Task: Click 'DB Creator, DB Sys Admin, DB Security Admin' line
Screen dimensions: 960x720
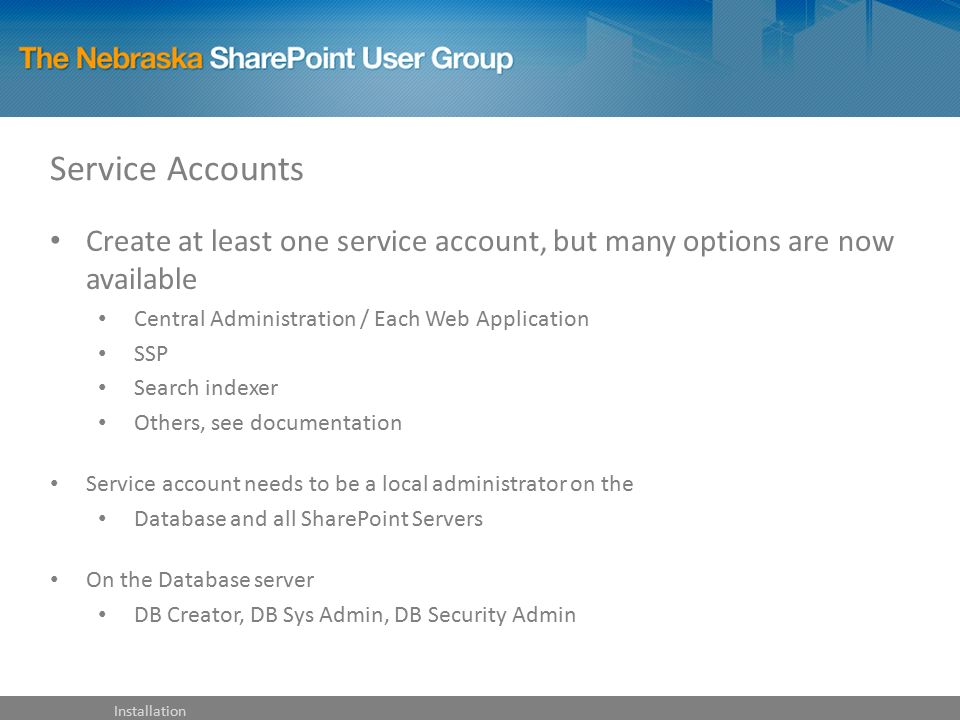Action: pos(355,615)
